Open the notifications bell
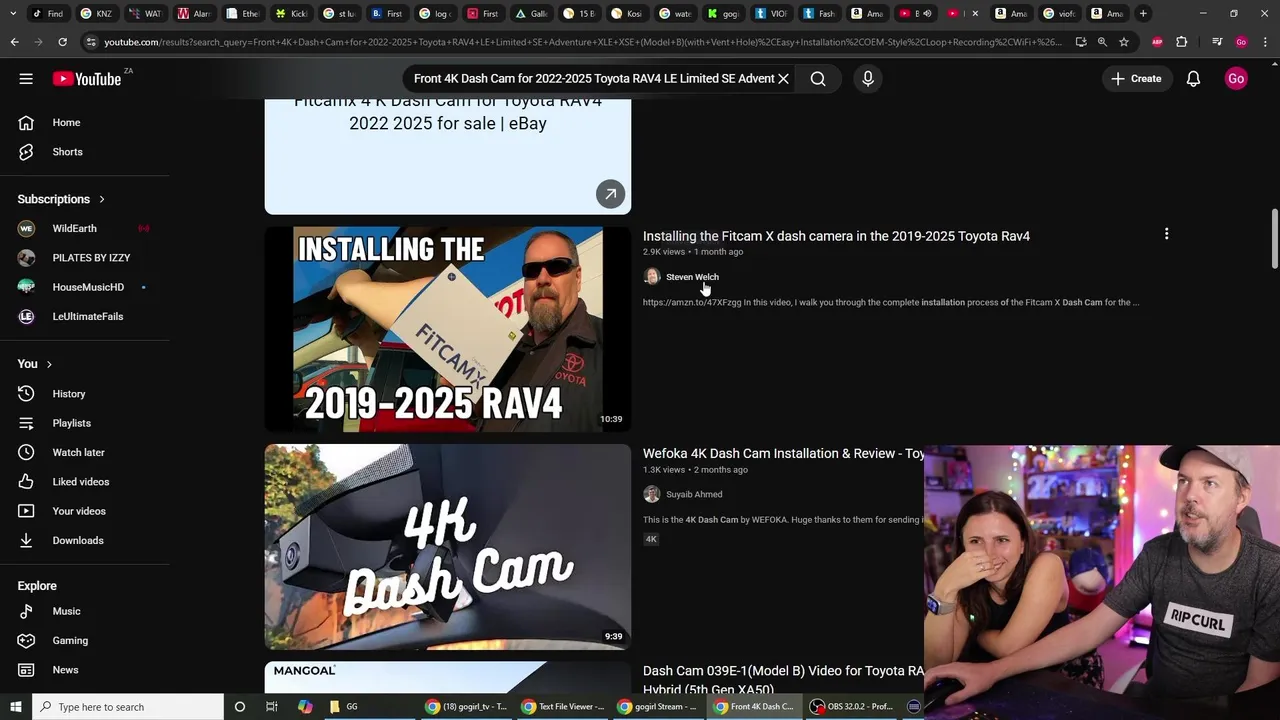Viewport: 1280px width, 720px height. tap(1193, 79)
